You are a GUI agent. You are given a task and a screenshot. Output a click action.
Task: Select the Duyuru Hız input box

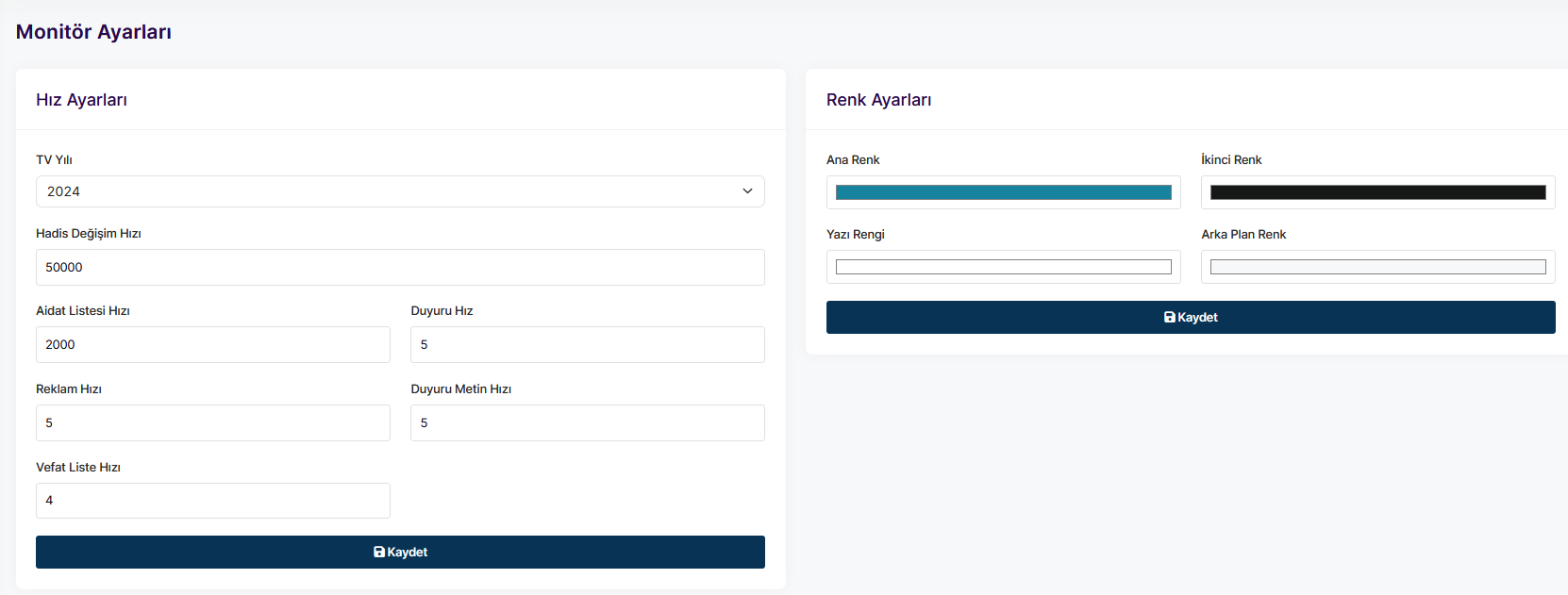pyautogui.click(x=587, y=345)
